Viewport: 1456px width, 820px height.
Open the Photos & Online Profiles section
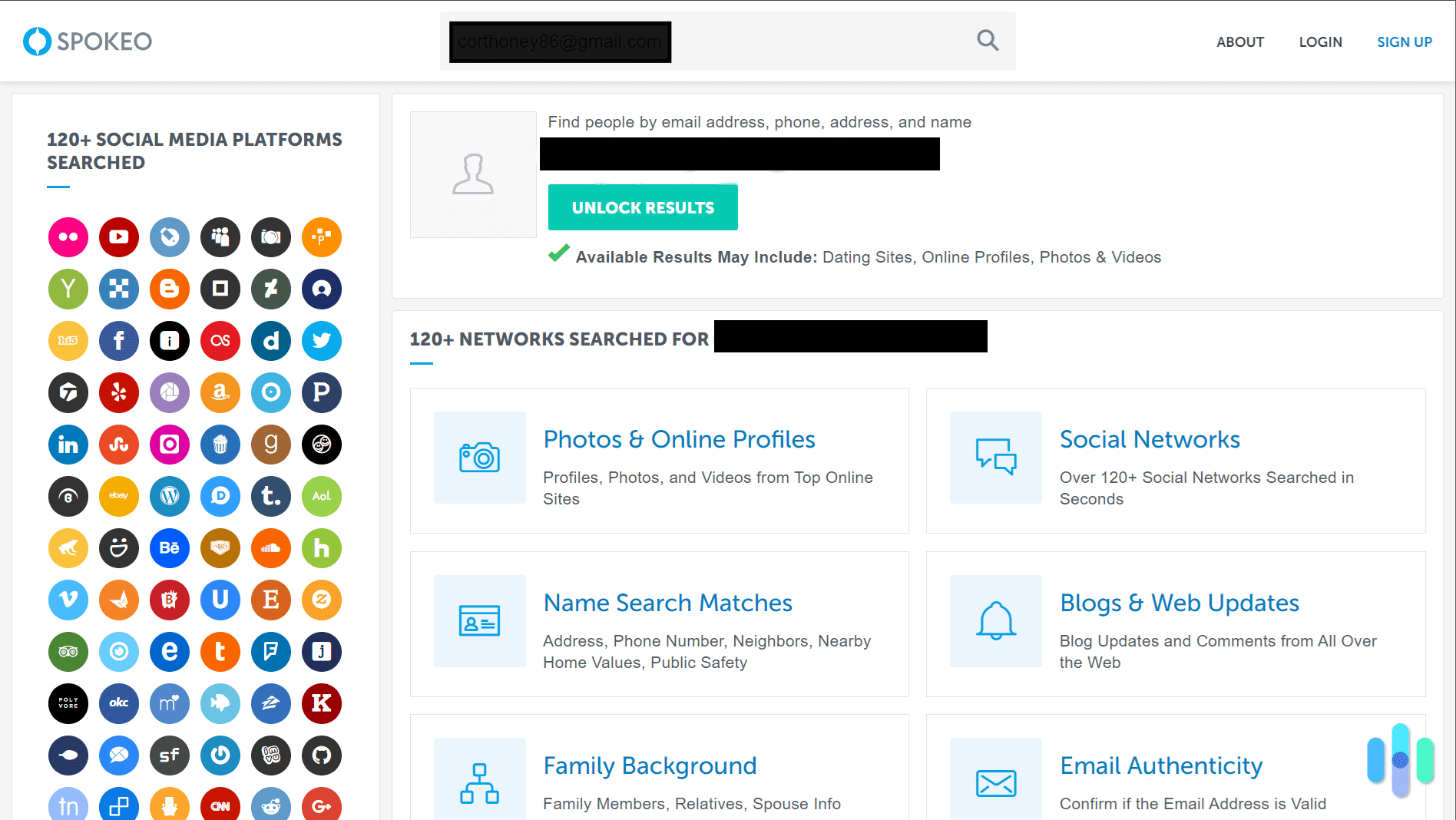pos(679,439)
